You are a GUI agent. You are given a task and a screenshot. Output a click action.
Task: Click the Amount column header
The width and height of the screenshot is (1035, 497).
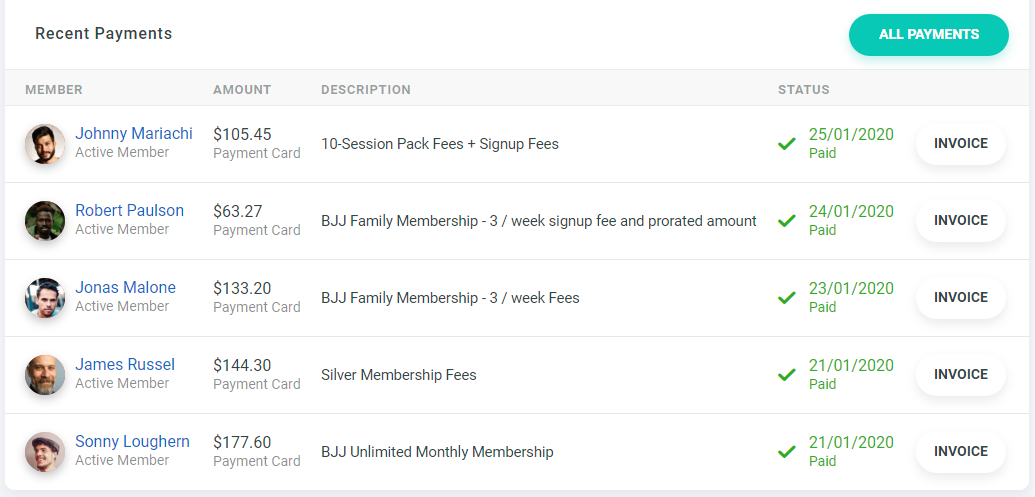click(x=242, y=90)
